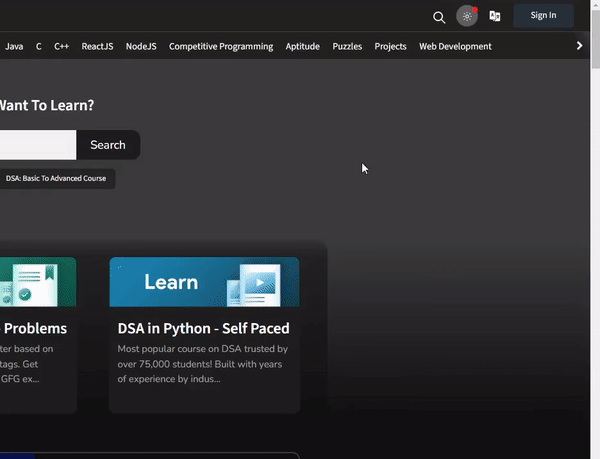Open the search magnifier icon in header
600x459 pixels.
pos(439,17)
